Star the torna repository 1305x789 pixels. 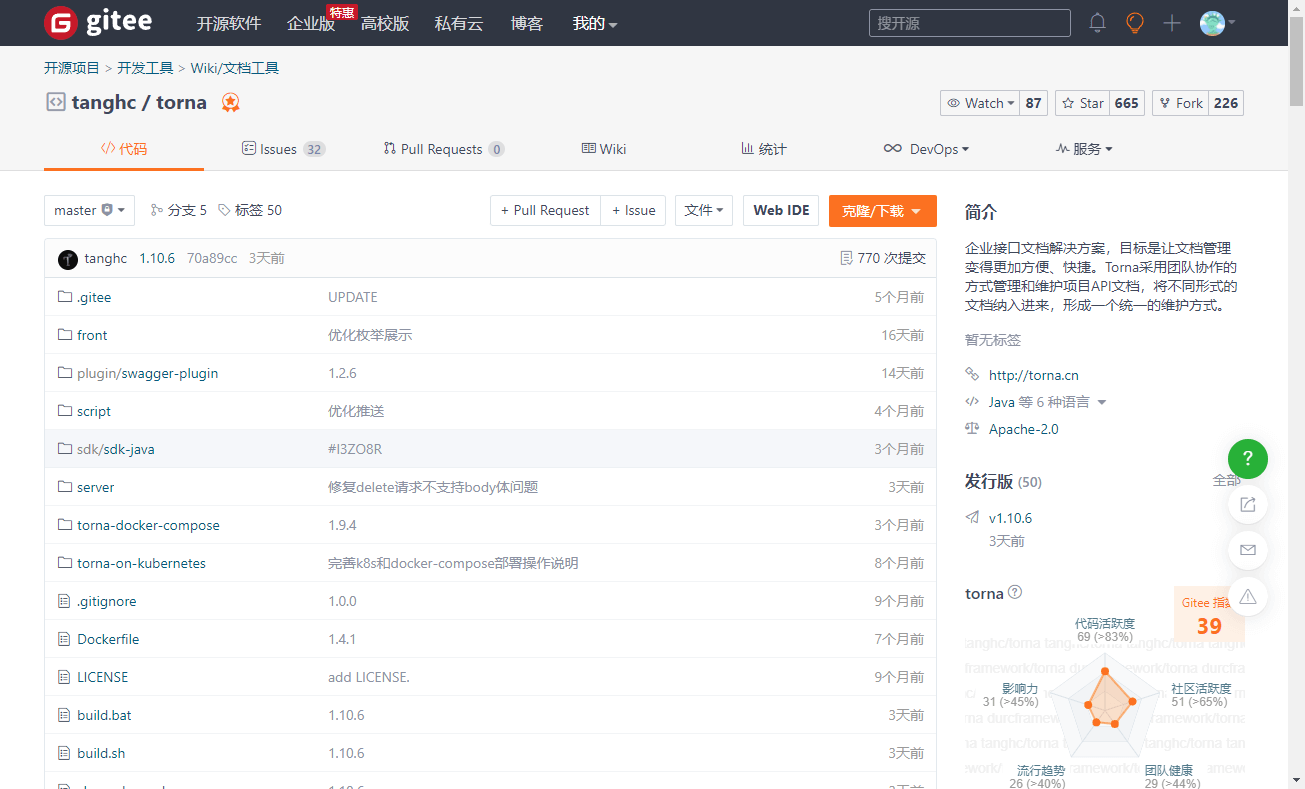tap(1082, 103)
